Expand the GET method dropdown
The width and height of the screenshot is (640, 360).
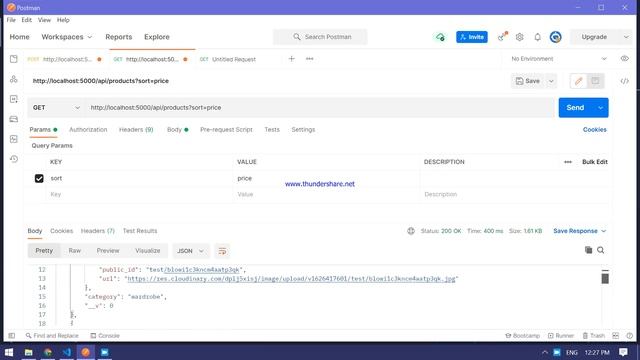[x=56, y=108]
